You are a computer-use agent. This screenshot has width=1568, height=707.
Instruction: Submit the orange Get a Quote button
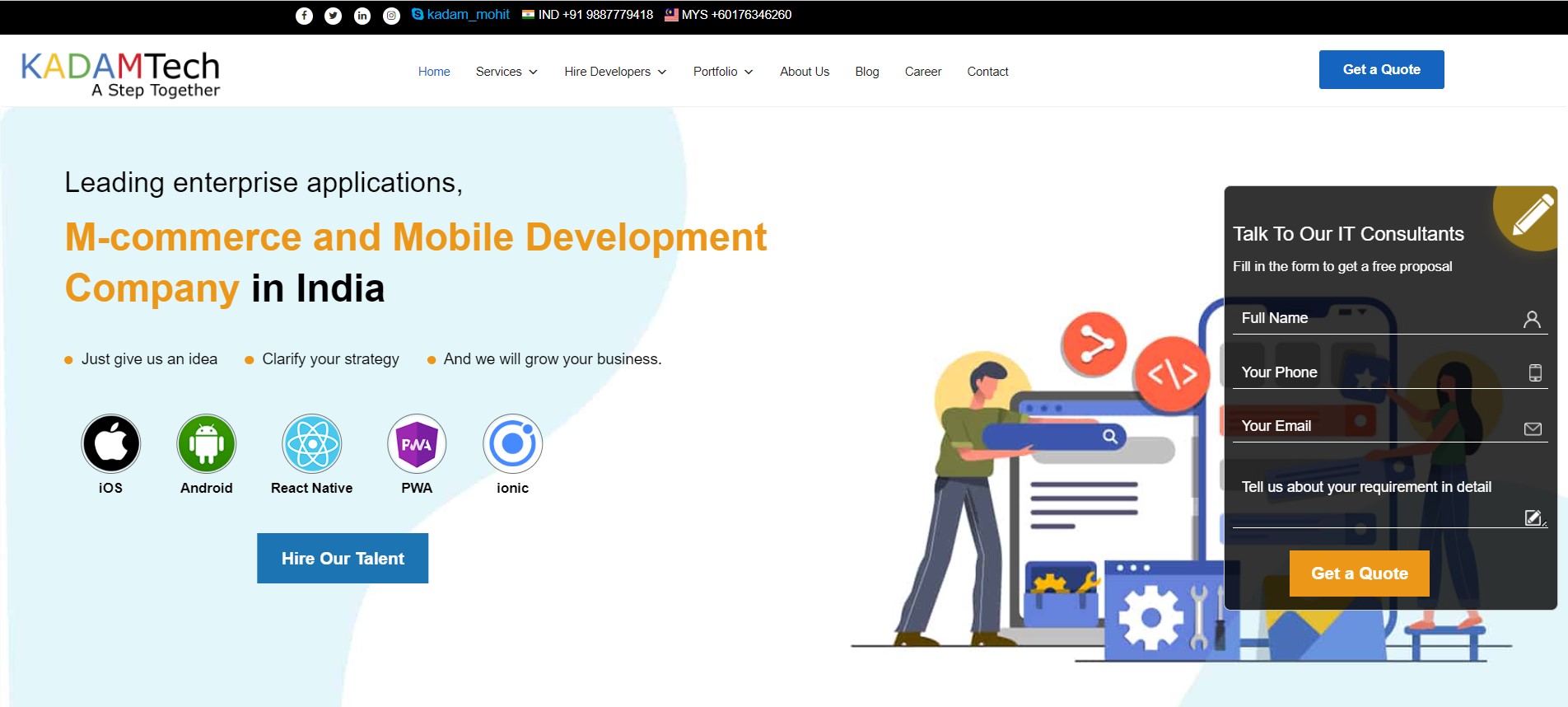pyautogui.click(x=1360, y=574)
